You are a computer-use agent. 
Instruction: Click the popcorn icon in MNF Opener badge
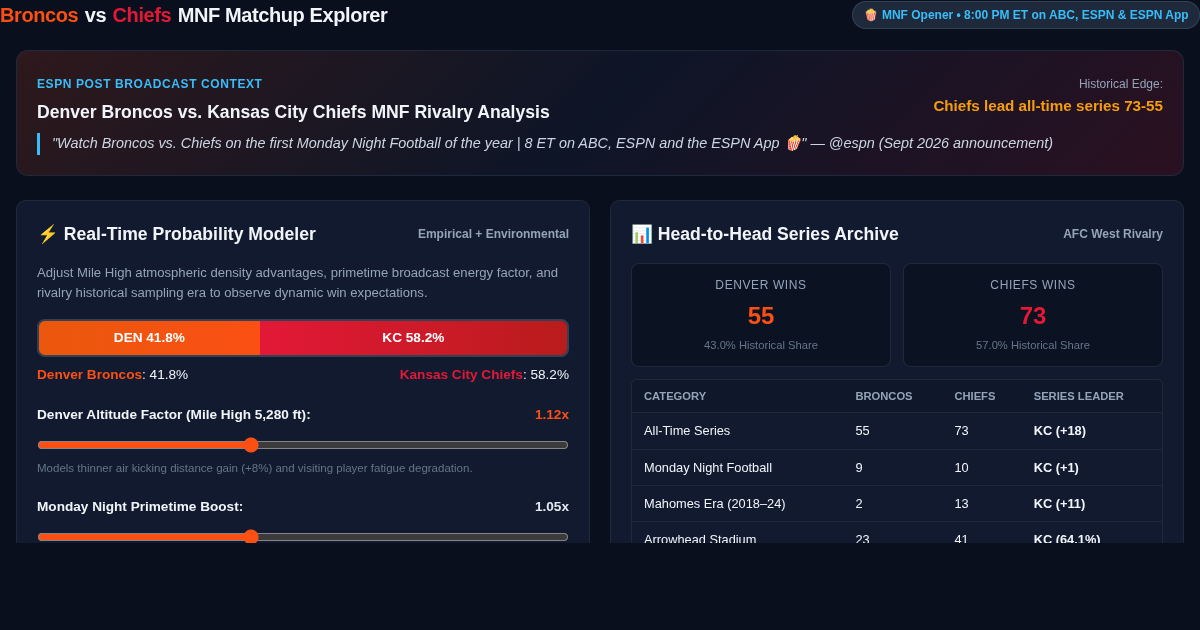871,15
